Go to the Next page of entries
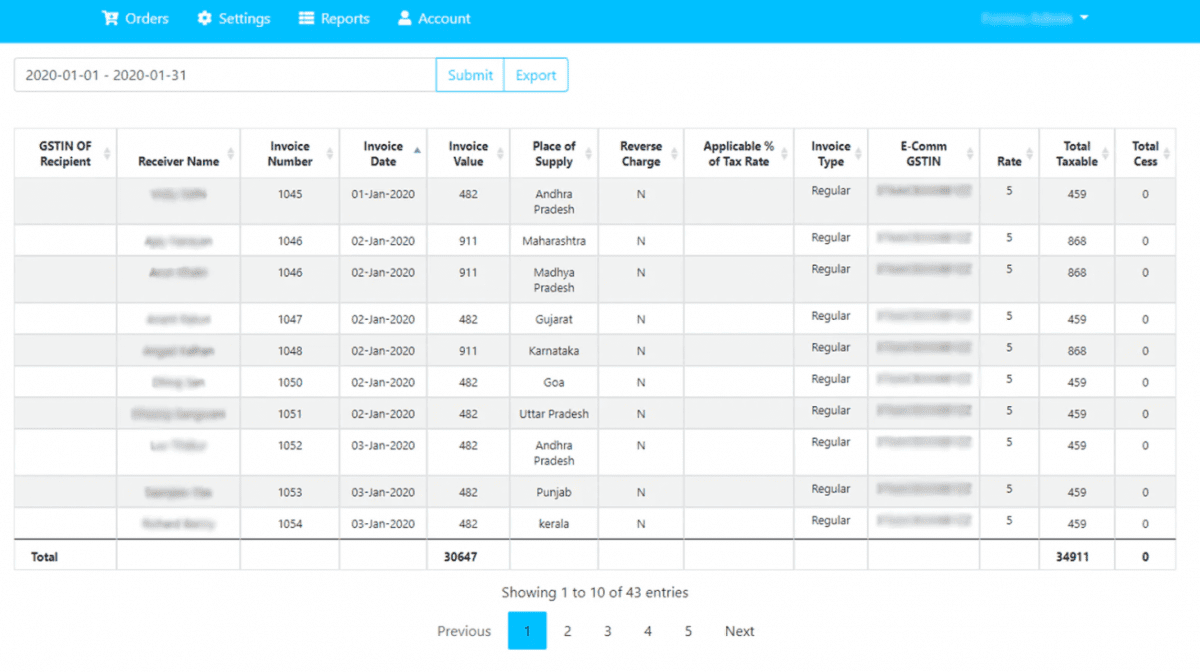The height and width of the screenshot is (672, 1200). click(x=739, y=631)
